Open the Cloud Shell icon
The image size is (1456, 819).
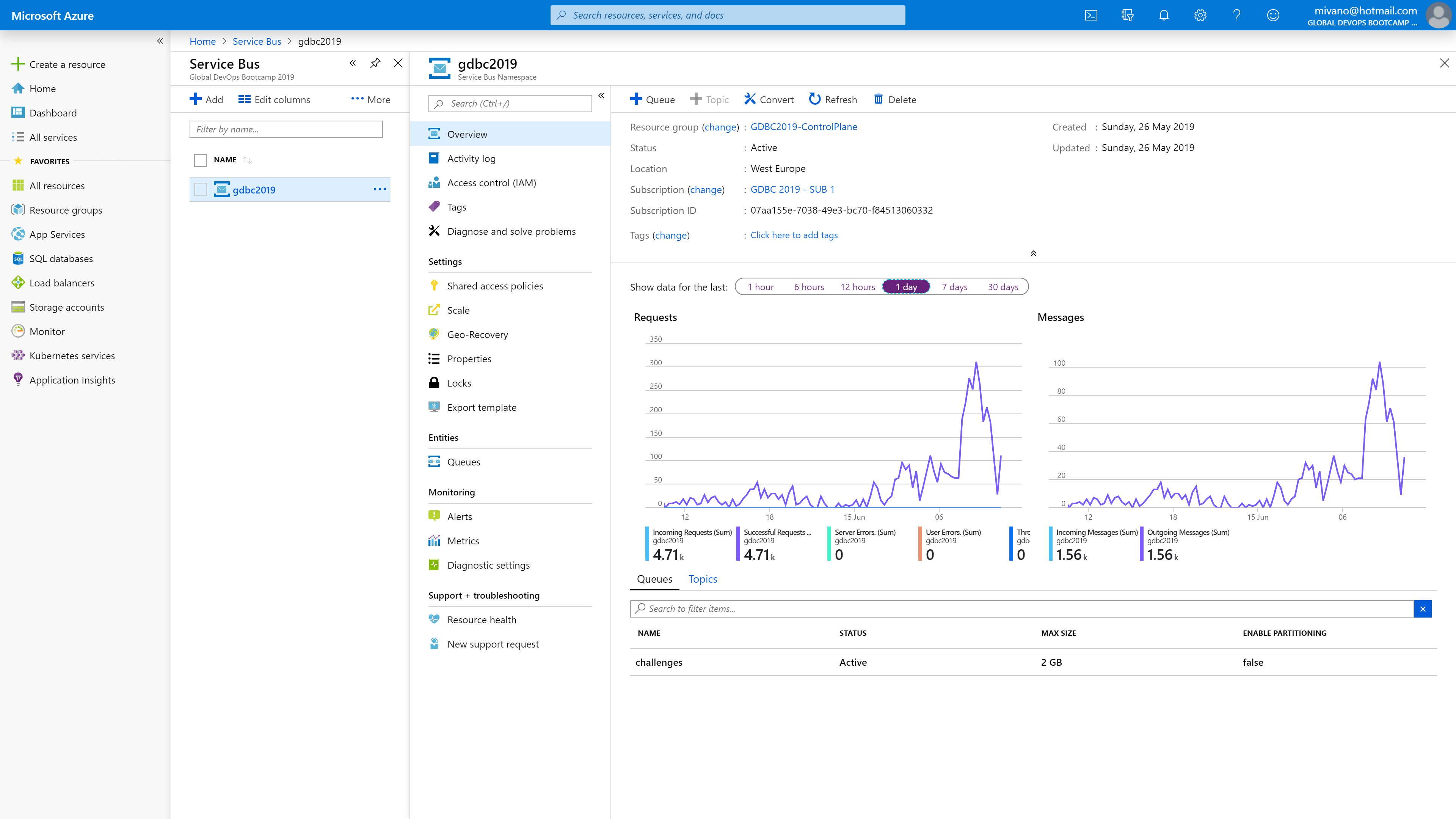pos(1091,15)
